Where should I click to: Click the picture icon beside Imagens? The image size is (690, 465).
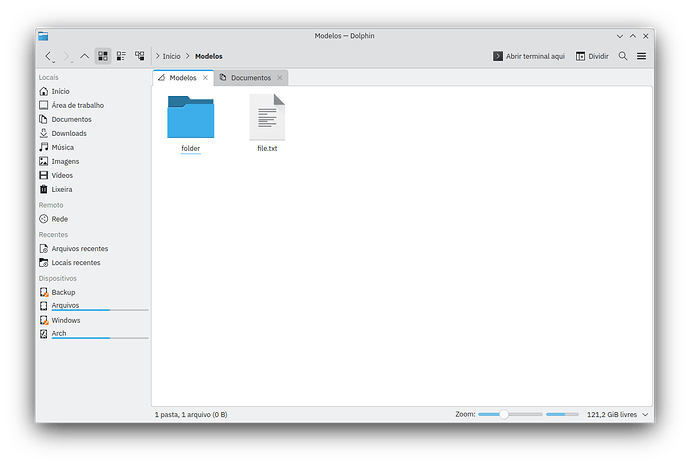[44, 161]
